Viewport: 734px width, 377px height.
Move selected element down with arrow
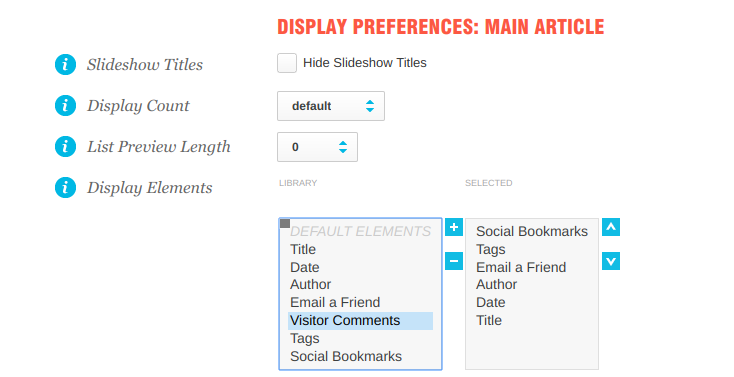tap(611, 261)
